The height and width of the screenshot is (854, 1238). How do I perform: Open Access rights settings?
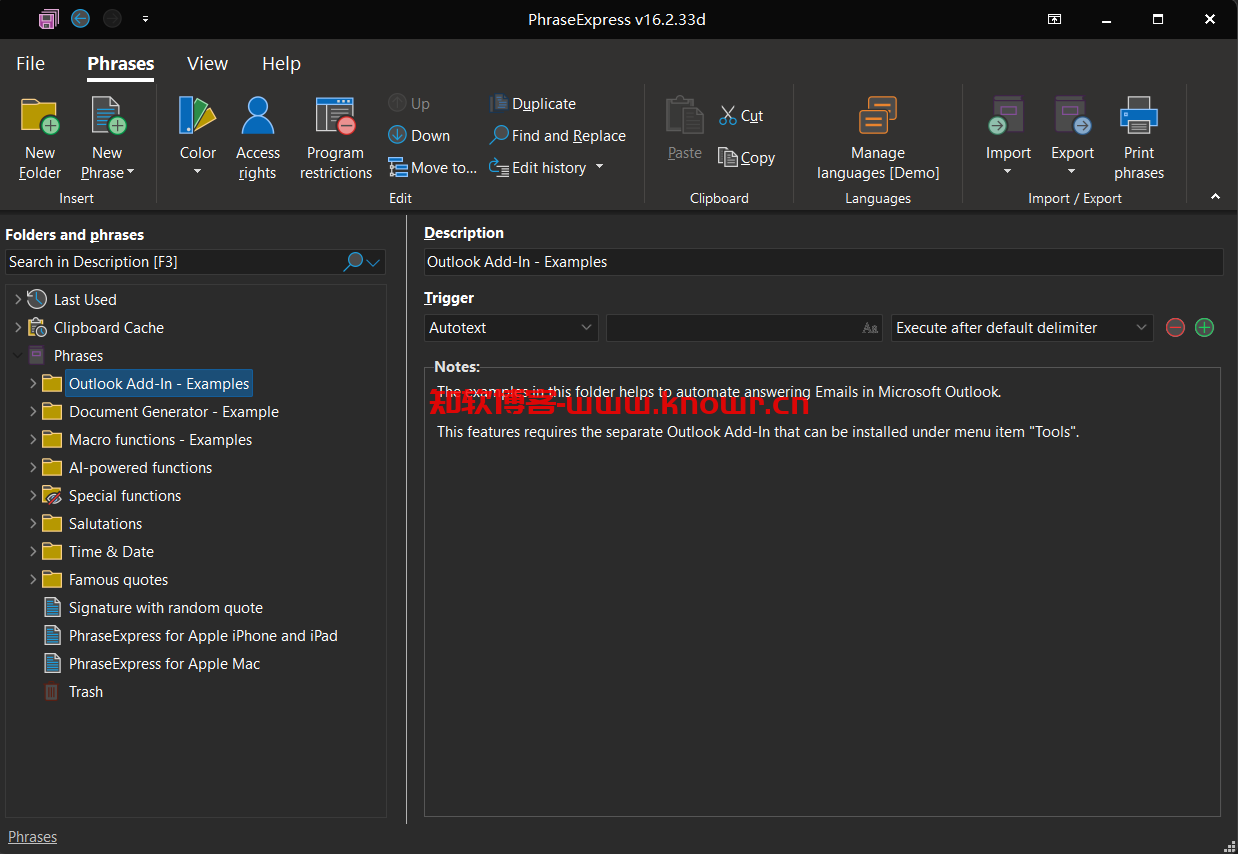pyautogui.click(x=258, y=138)
